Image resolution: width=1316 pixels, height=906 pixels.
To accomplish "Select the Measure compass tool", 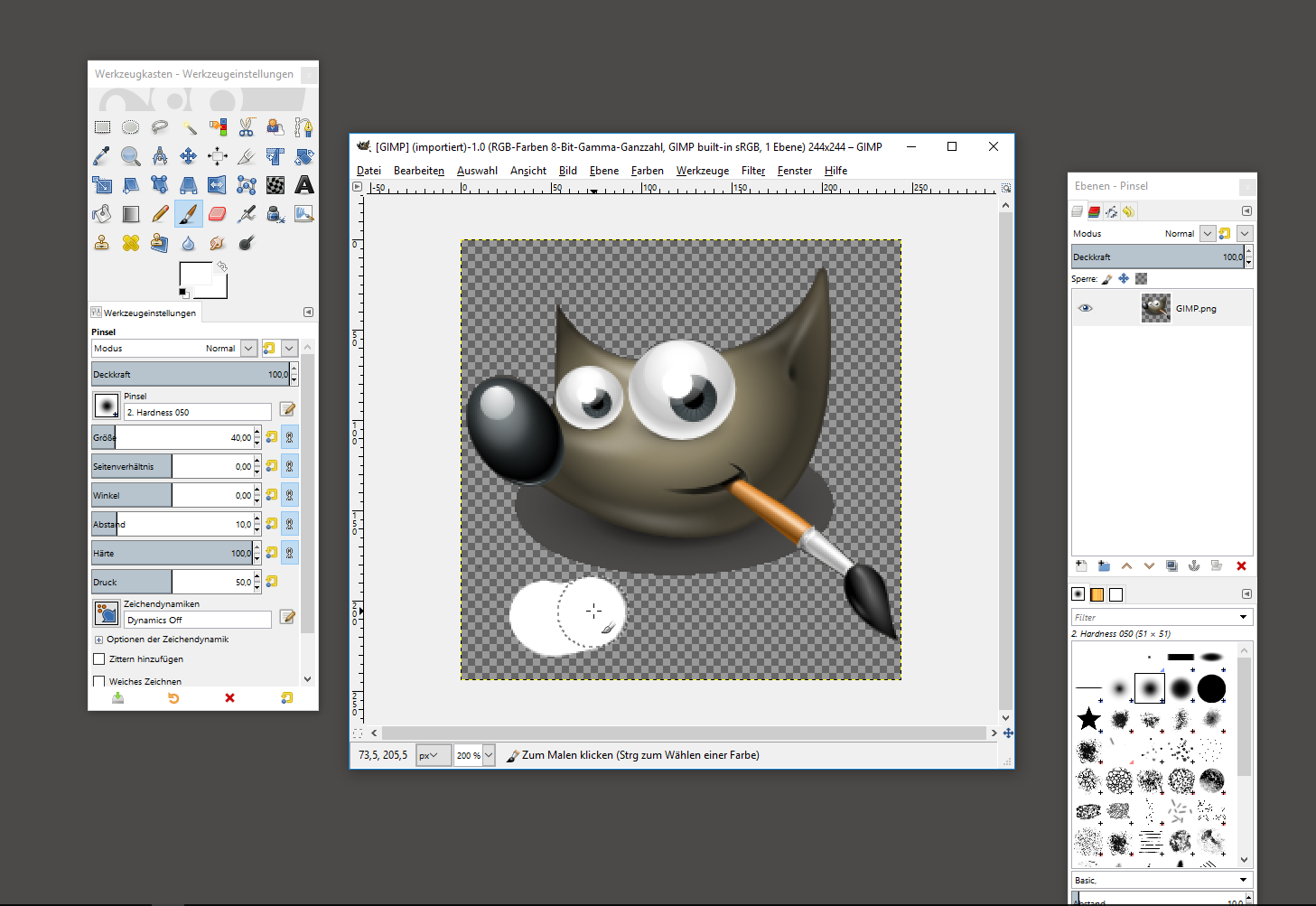I will (160, 156).
